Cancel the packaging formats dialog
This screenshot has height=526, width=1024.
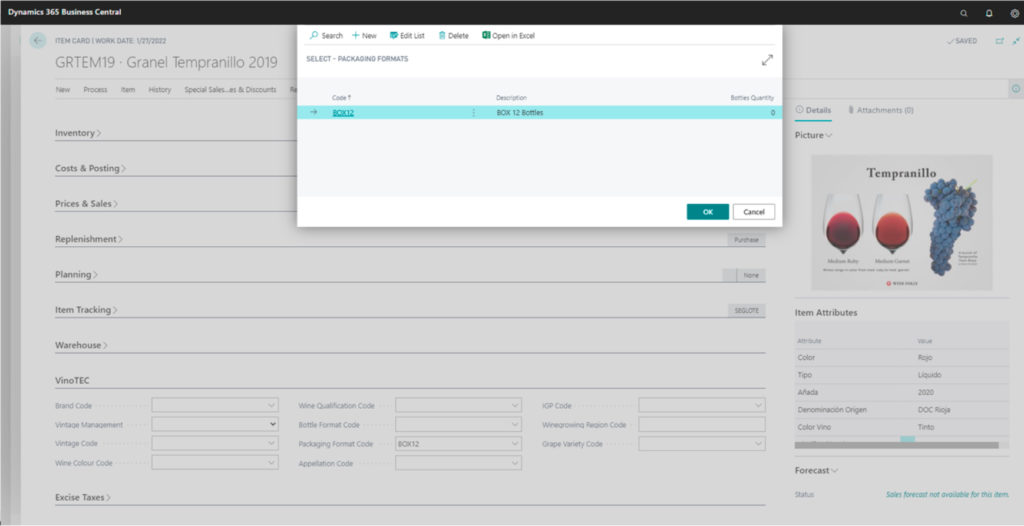click(x=754, y=212)
